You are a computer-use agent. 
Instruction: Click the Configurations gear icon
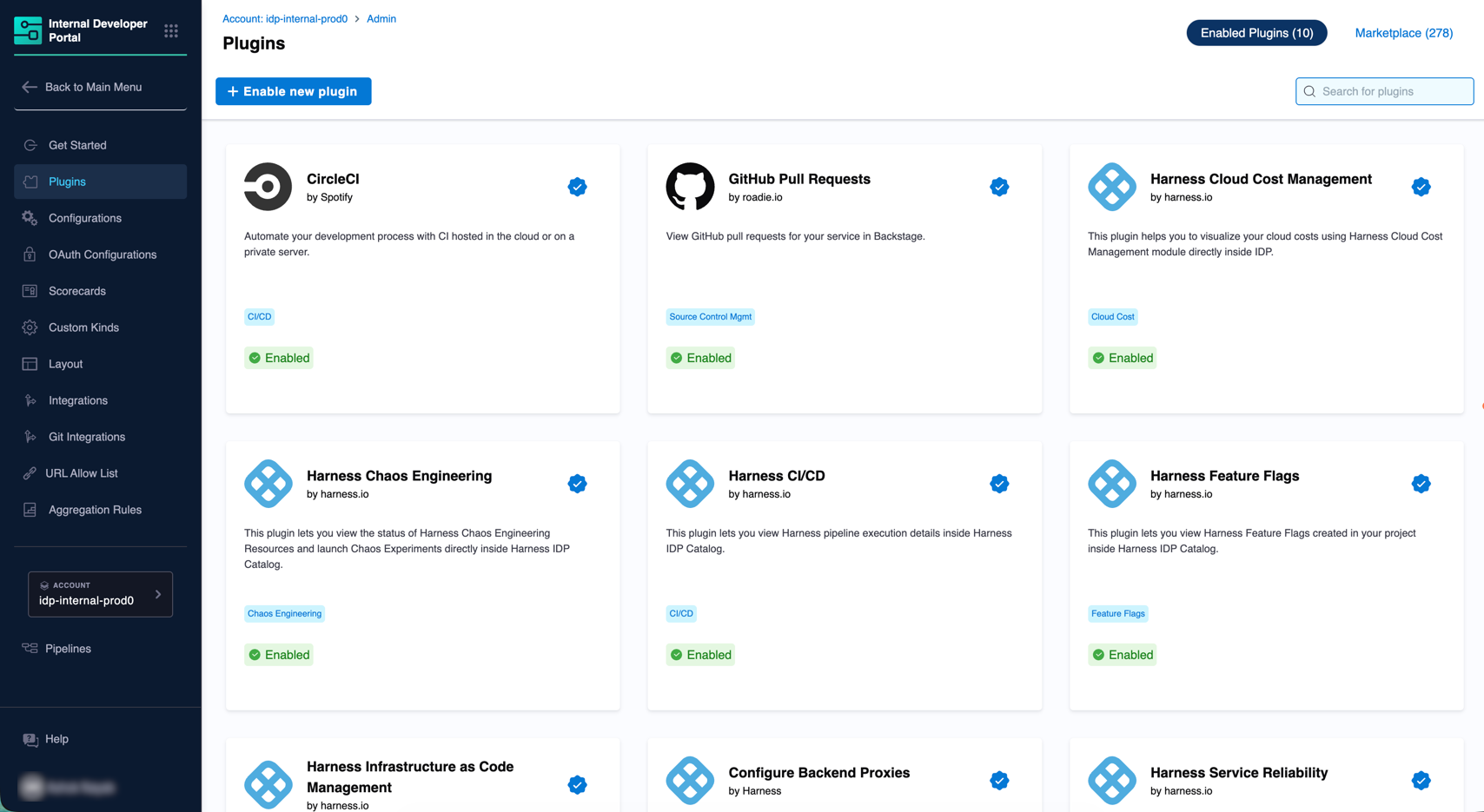(x=30, y=218)
